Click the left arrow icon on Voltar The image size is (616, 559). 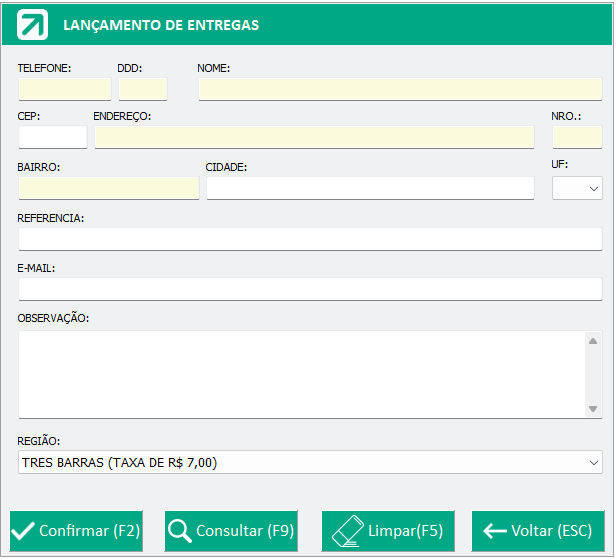click(495, 531)
